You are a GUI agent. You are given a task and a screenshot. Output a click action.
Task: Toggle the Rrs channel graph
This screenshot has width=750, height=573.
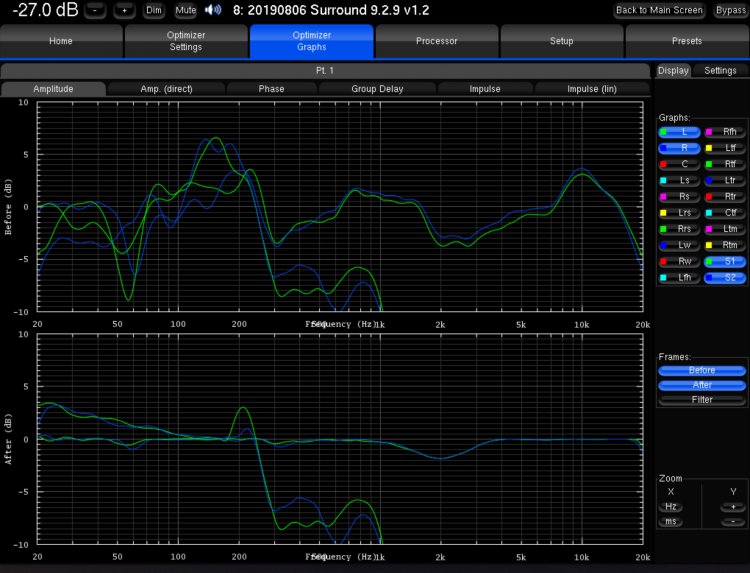pos(679,229)
